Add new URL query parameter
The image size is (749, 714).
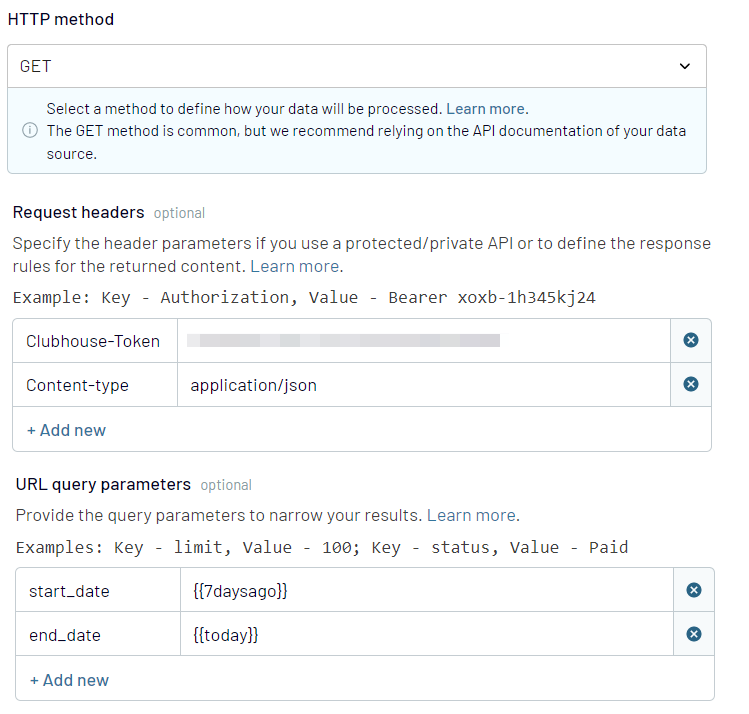(x=69, y=680)
